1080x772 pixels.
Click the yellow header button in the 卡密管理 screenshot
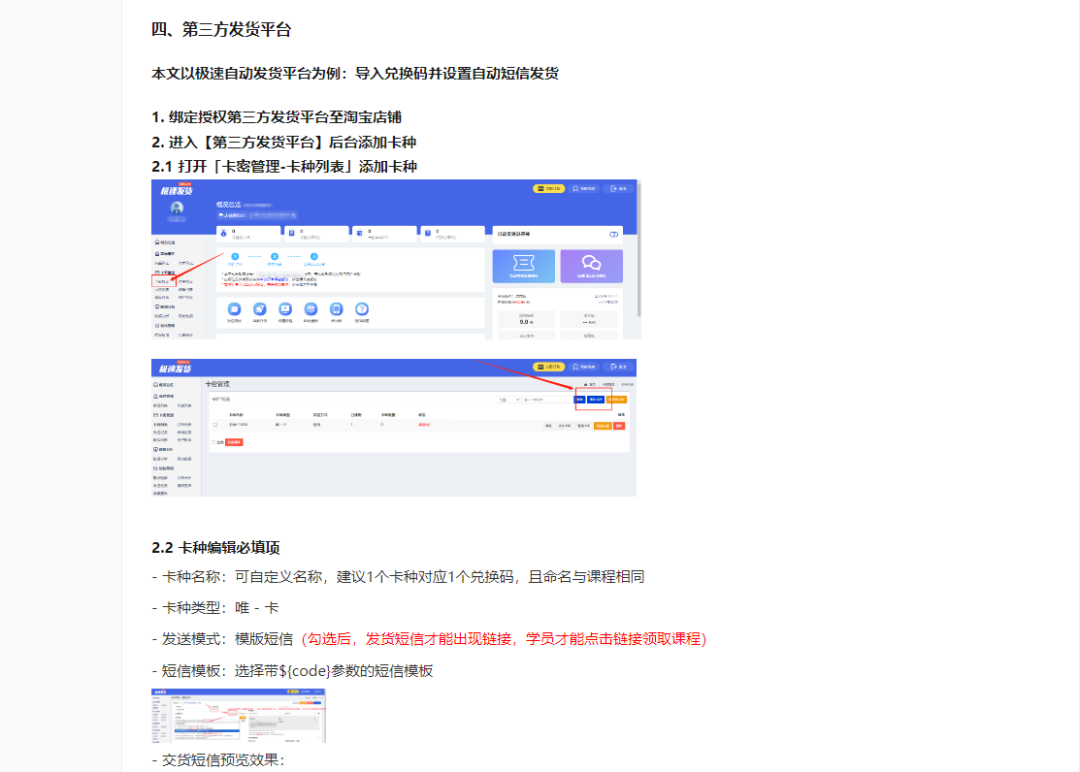click(549, 367)
